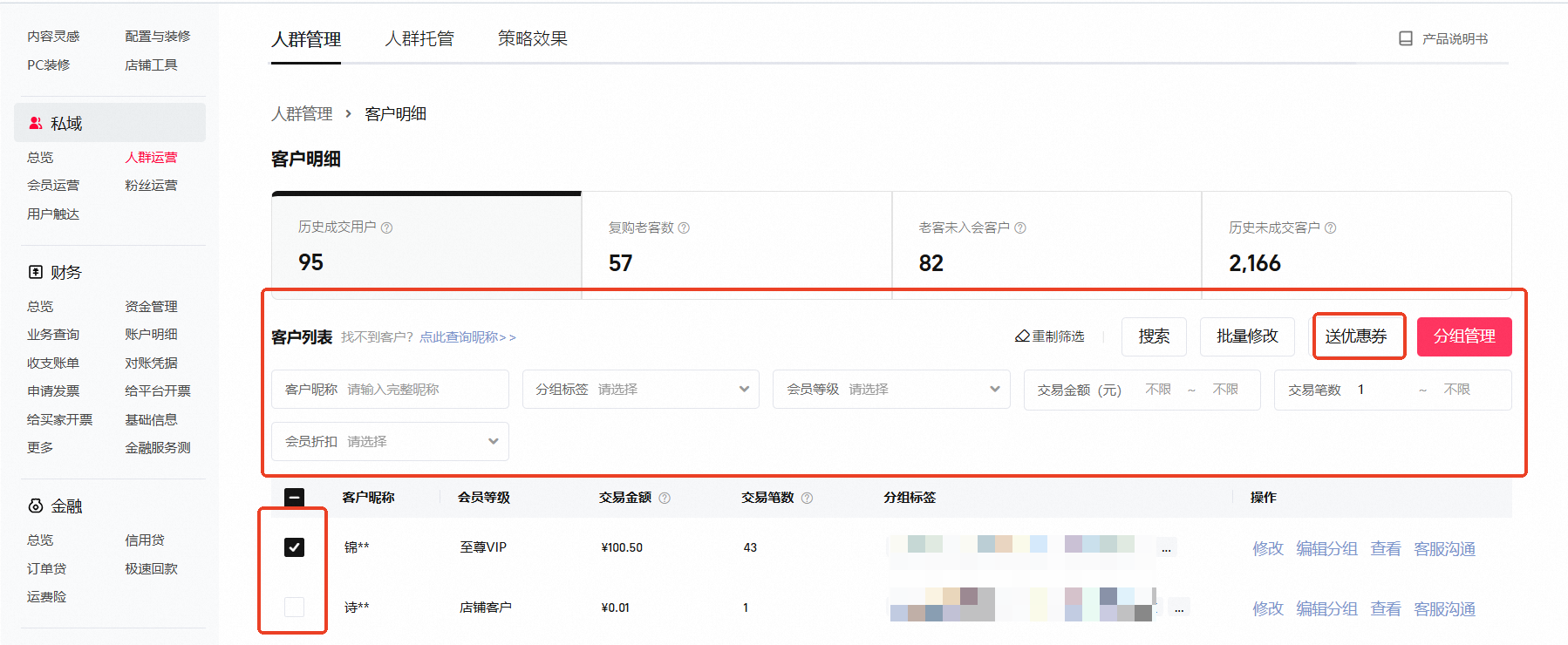Click 交易笔数 maximum input
1568x645 pixels.
(x=1457, y=390)
